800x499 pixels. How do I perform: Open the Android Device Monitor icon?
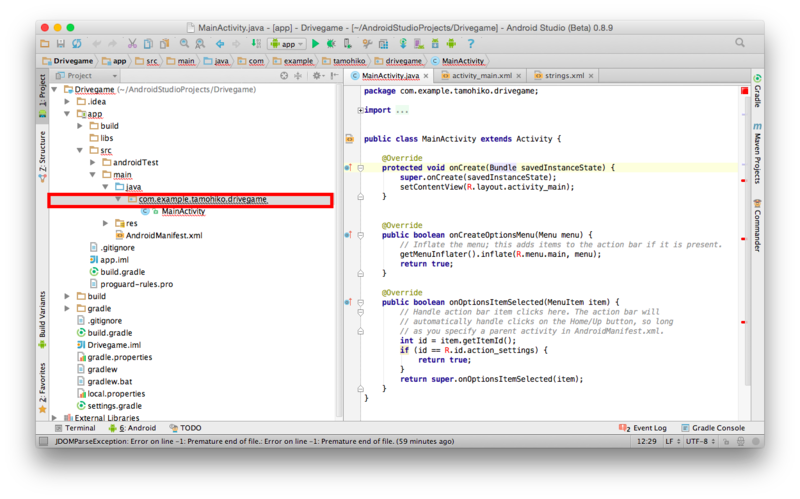451,44
